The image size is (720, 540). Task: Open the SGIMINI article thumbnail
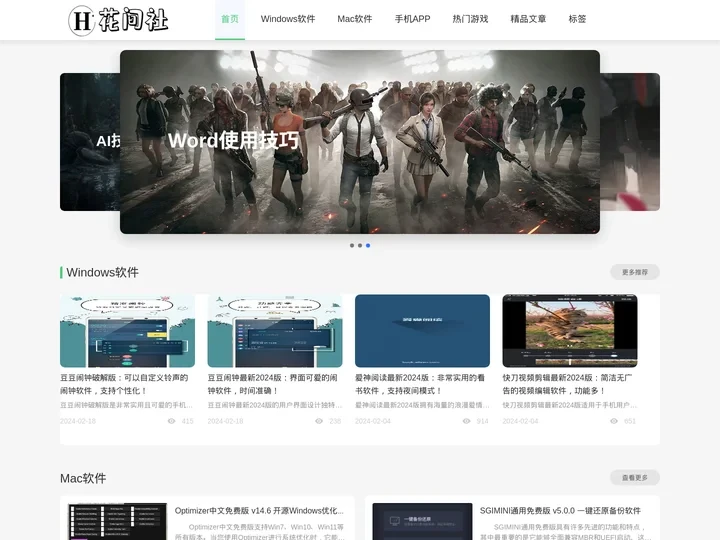click(422, 521)
